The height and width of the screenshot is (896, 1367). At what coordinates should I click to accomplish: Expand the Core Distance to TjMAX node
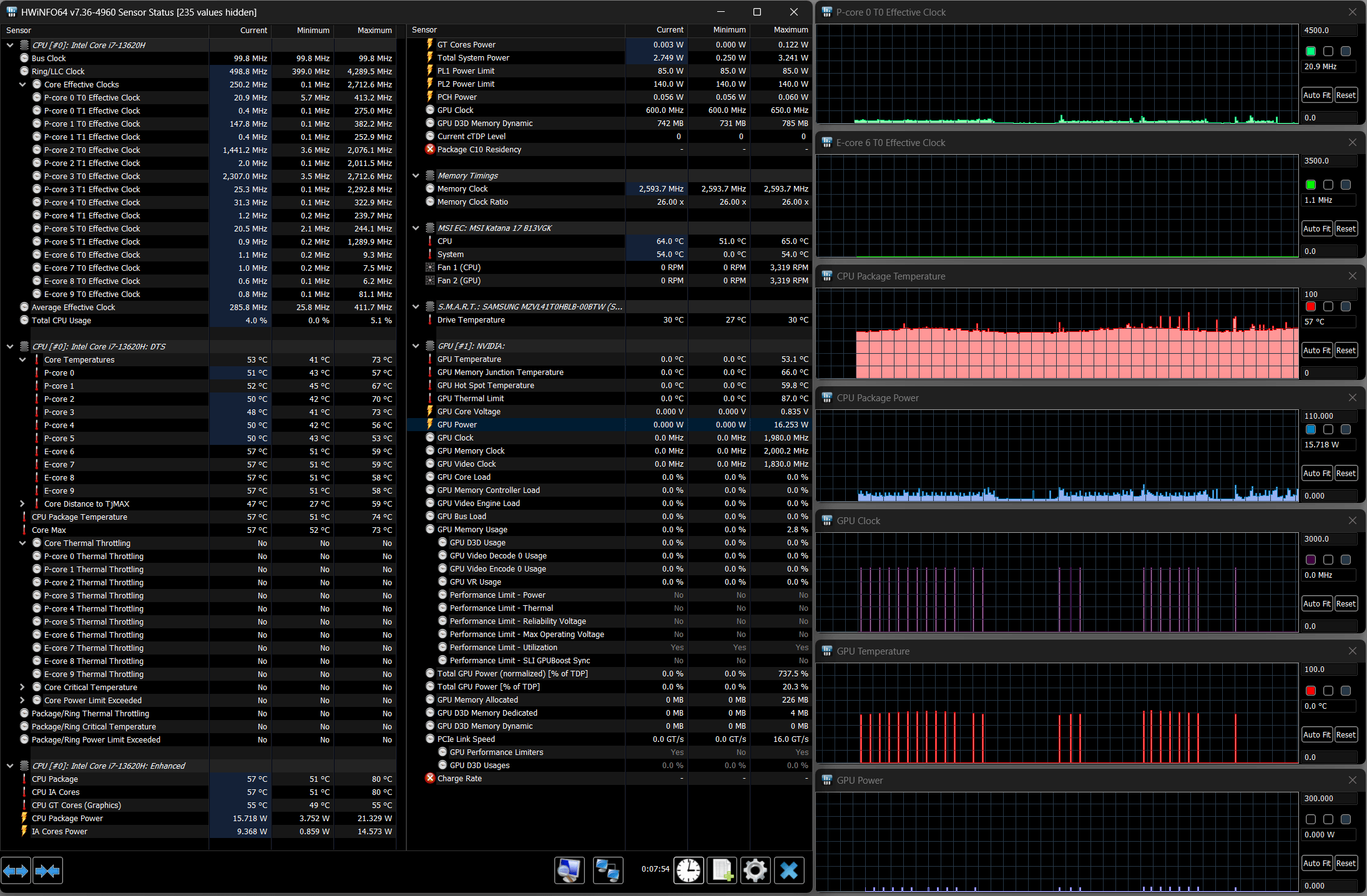pyautogui.click(x=22, y=504)
